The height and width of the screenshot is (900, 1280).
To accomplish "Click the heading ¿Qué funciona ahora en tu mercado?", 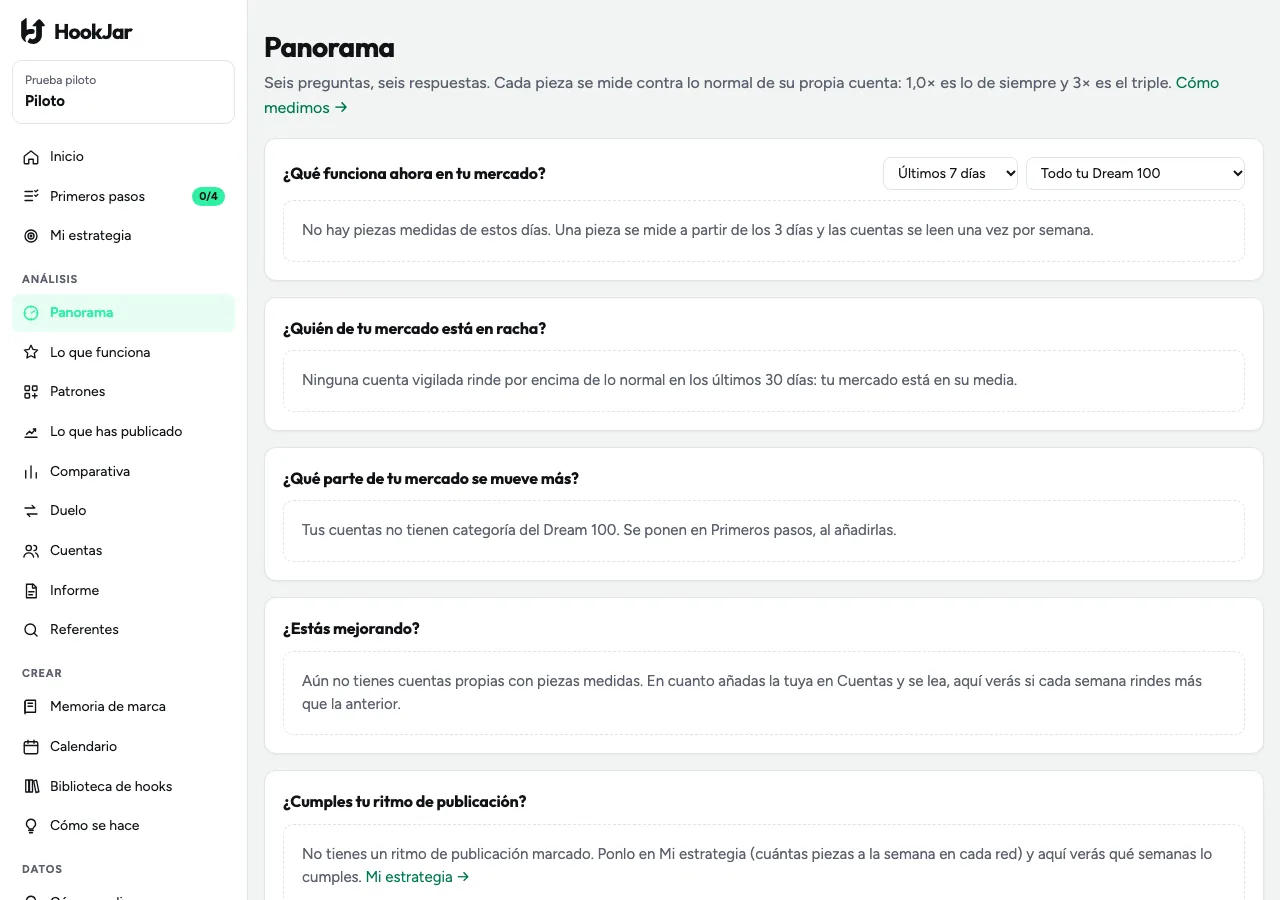I will click(x=414, y=173).
